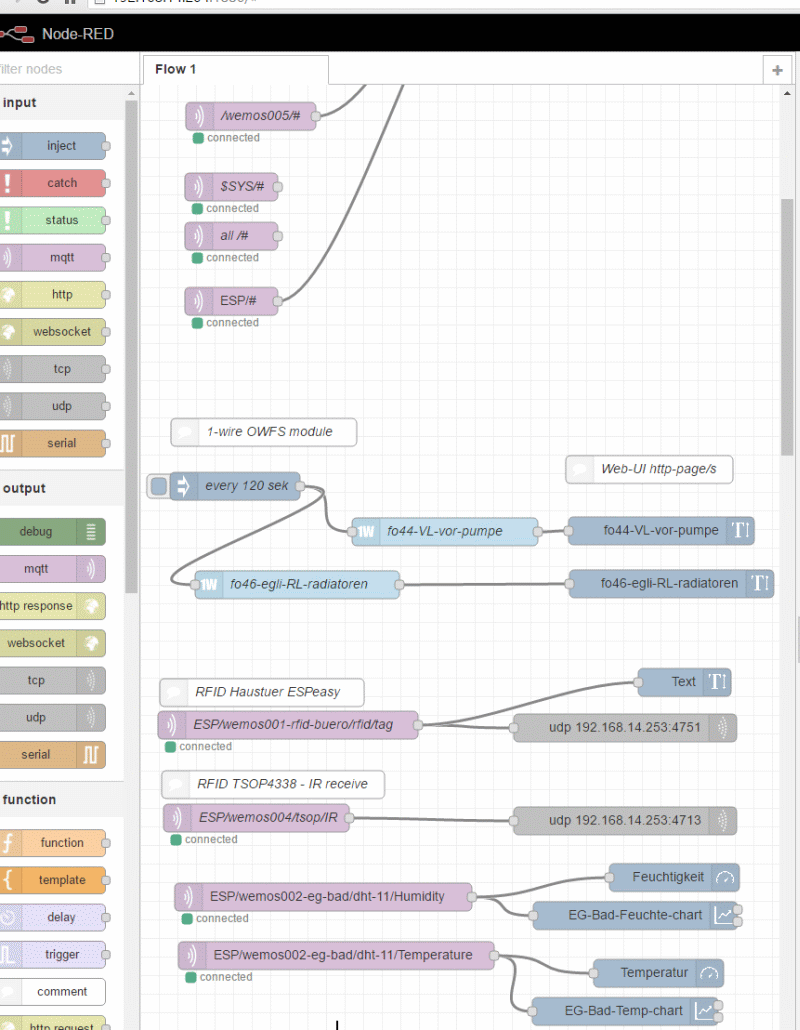This screenshot has height=1030, width=800.
Task: Select the fo46-egli-RL-radiatoren dashboard text node
Action: (671, 584)
